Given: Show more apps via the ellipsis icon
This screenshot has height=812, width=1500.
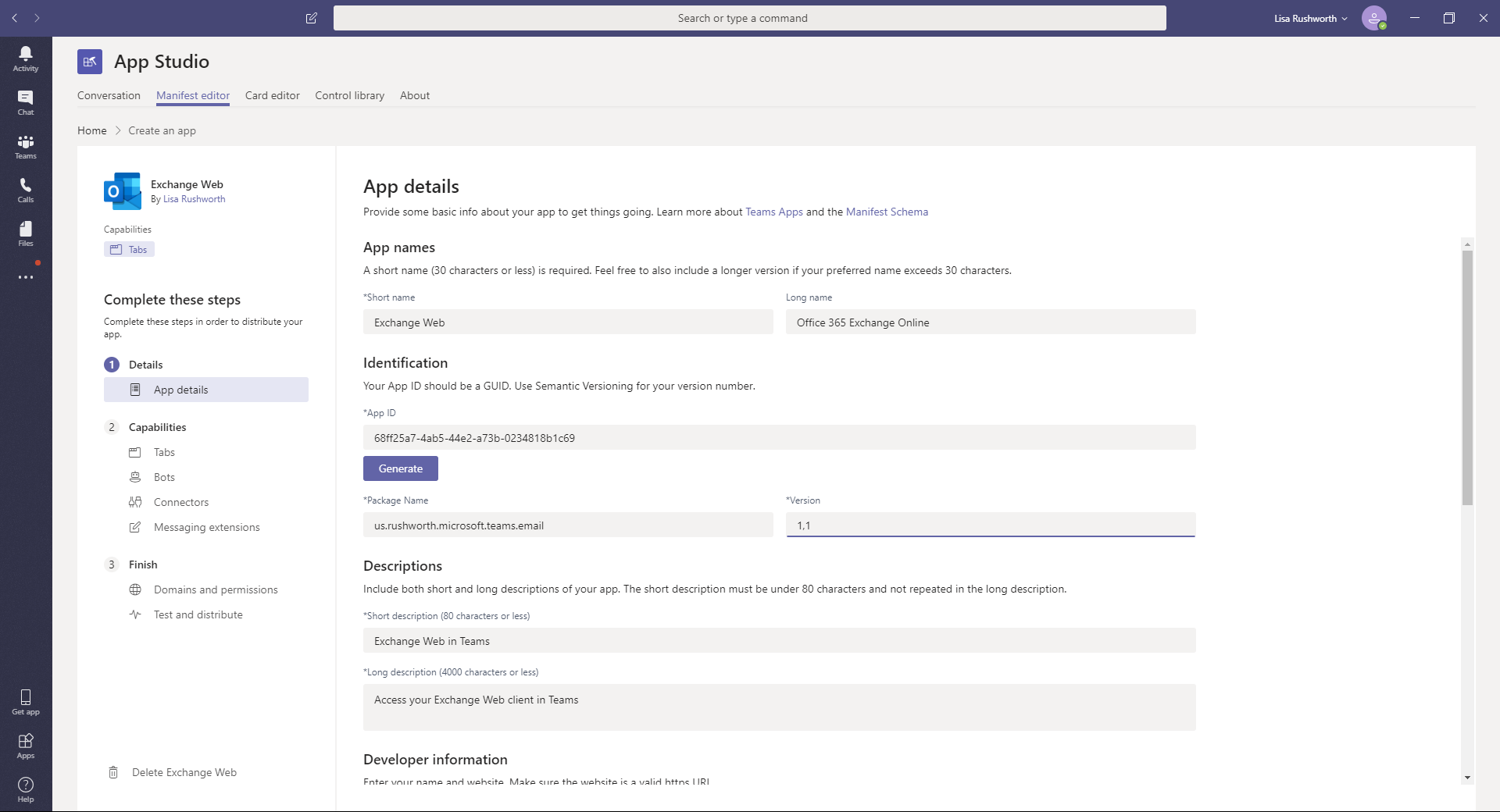Looking at the screenshot, I should coord(26,277).
